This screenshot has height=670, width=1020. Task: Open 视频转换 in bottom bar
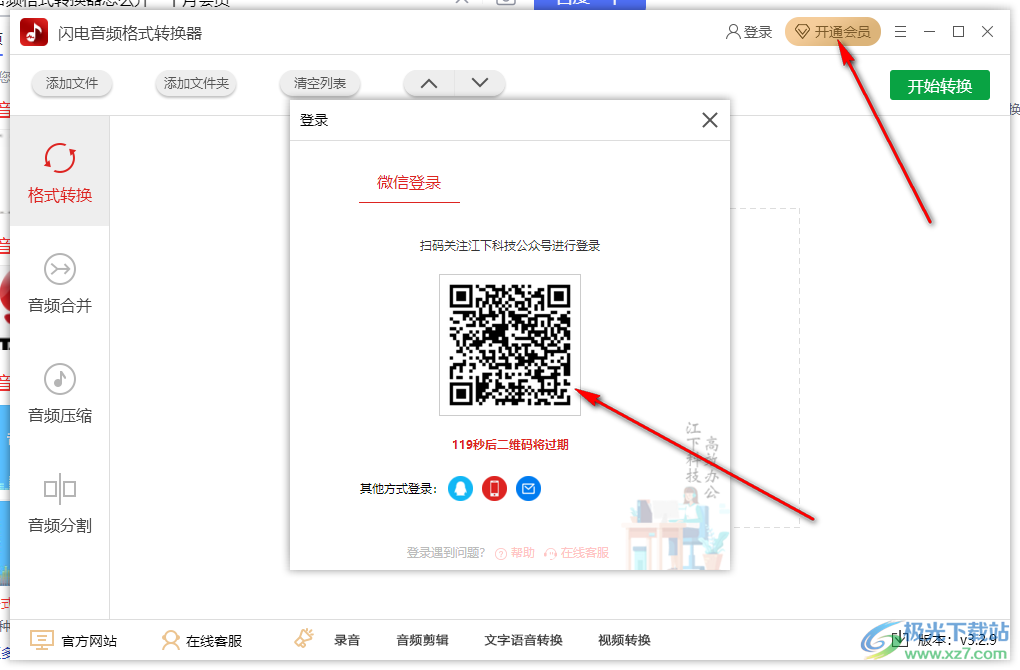624,640
